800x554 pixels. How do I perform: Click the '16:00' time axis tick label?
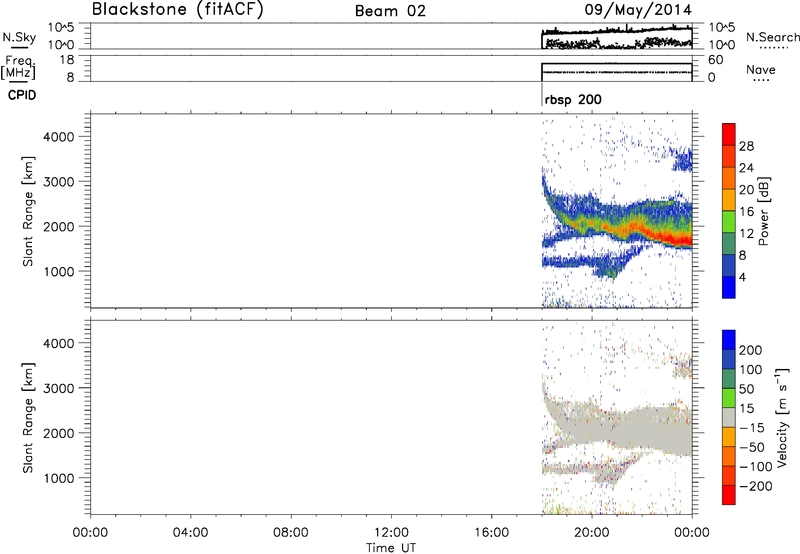(x=491, y=533)
